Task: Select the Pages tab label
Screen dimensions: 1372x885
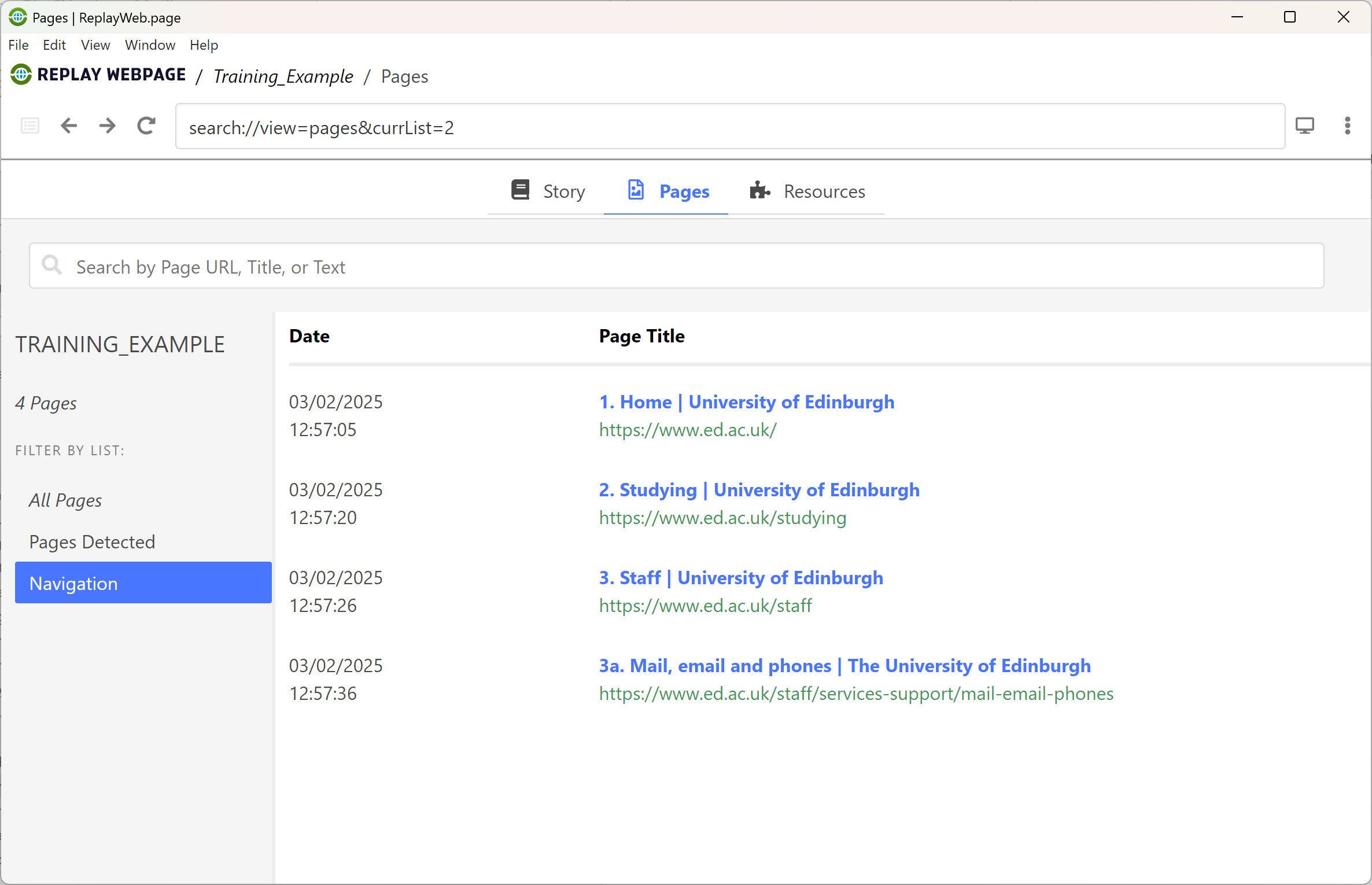Action: [684, 191]
